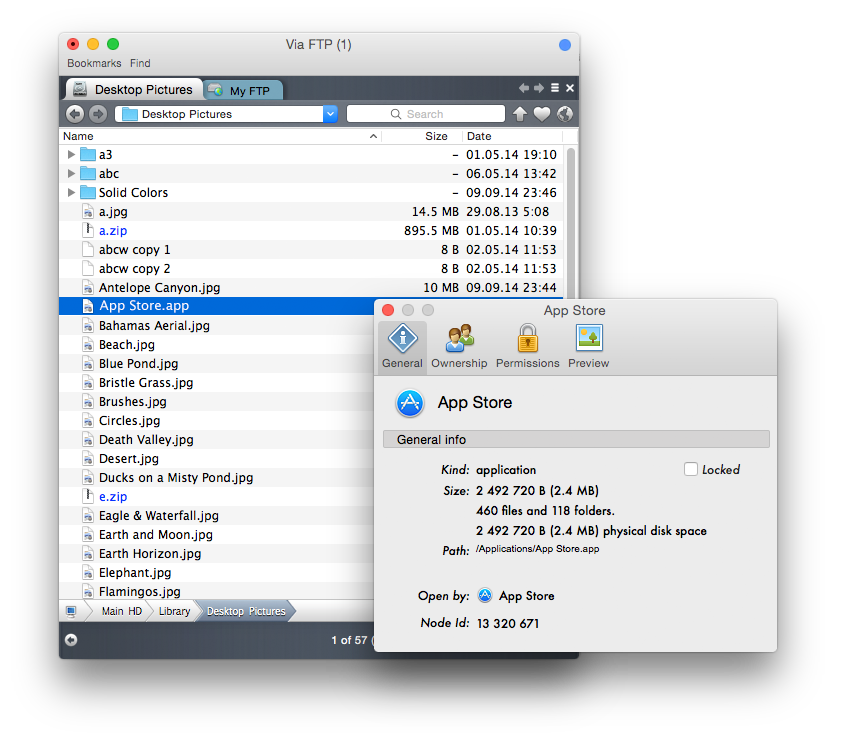Click the back navigation arrow

(x=75, y=113)
